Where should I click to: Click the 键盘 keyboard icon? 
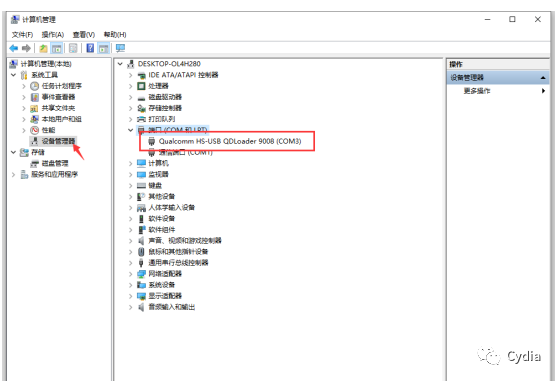pyautogui.click(x=141, y=185)
